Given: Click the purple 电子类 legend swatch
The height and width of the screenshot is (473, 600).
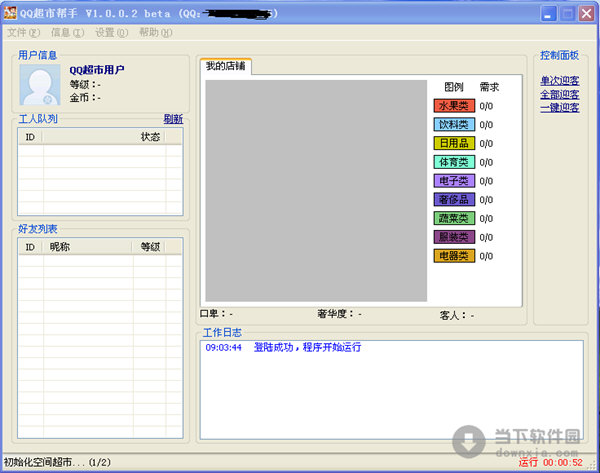Looking at the screenshot, I should 454,181.
